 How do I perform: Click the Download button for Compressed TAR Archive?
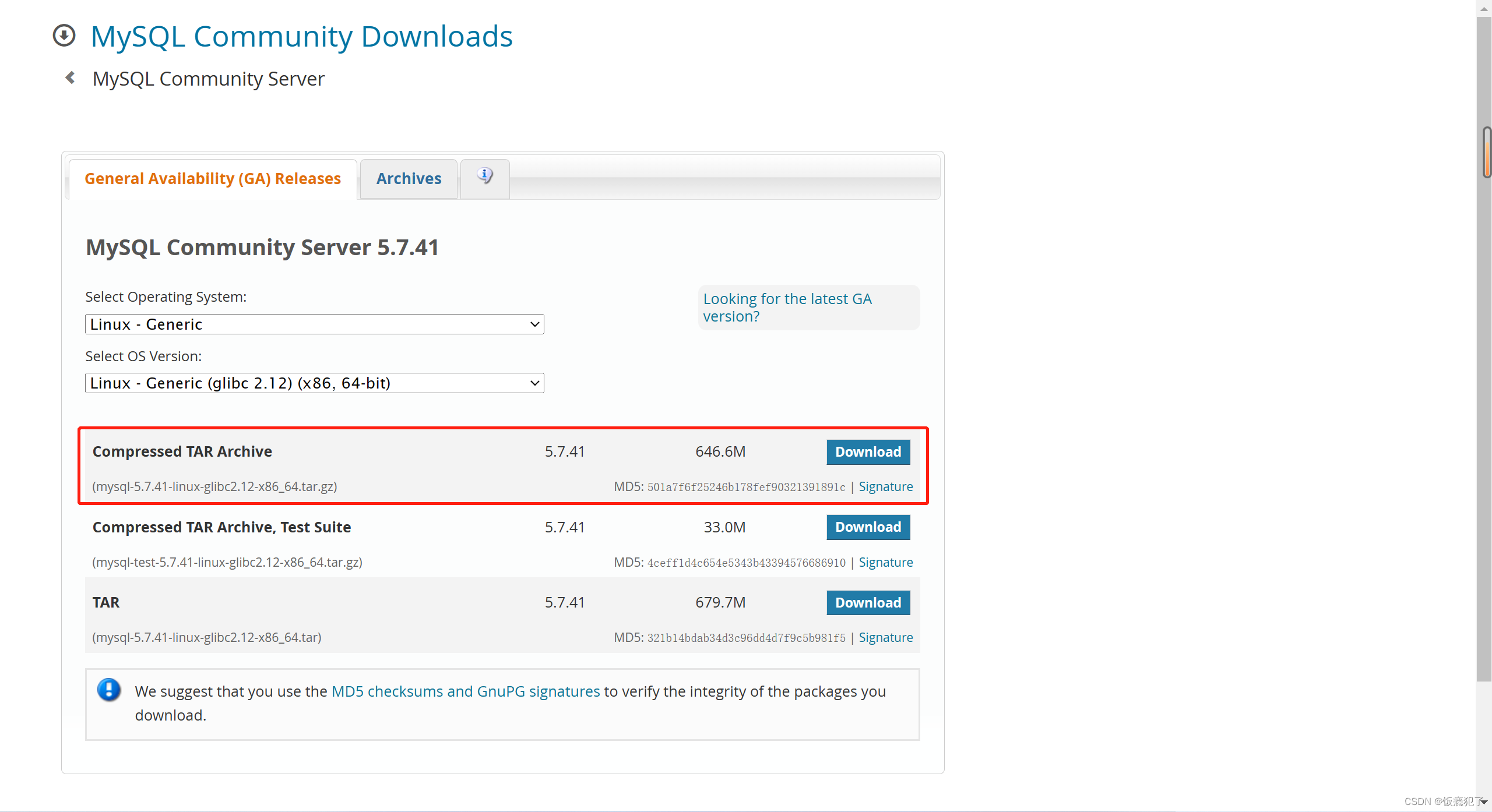[x=867, y=452]
